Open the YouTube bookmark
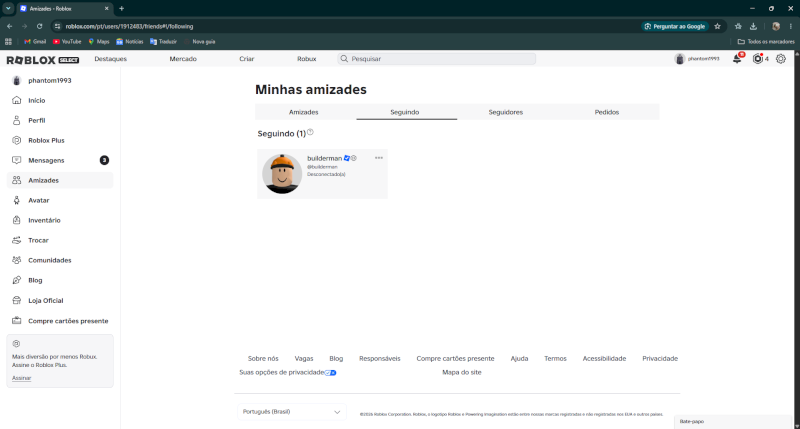This screenshot has height=429, width=800. tap(67, 41)
